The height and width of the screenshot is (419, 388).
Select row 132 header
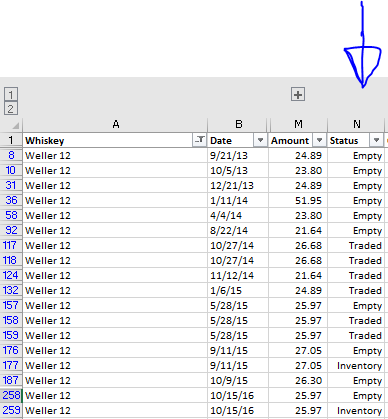[x=11, y=290]
